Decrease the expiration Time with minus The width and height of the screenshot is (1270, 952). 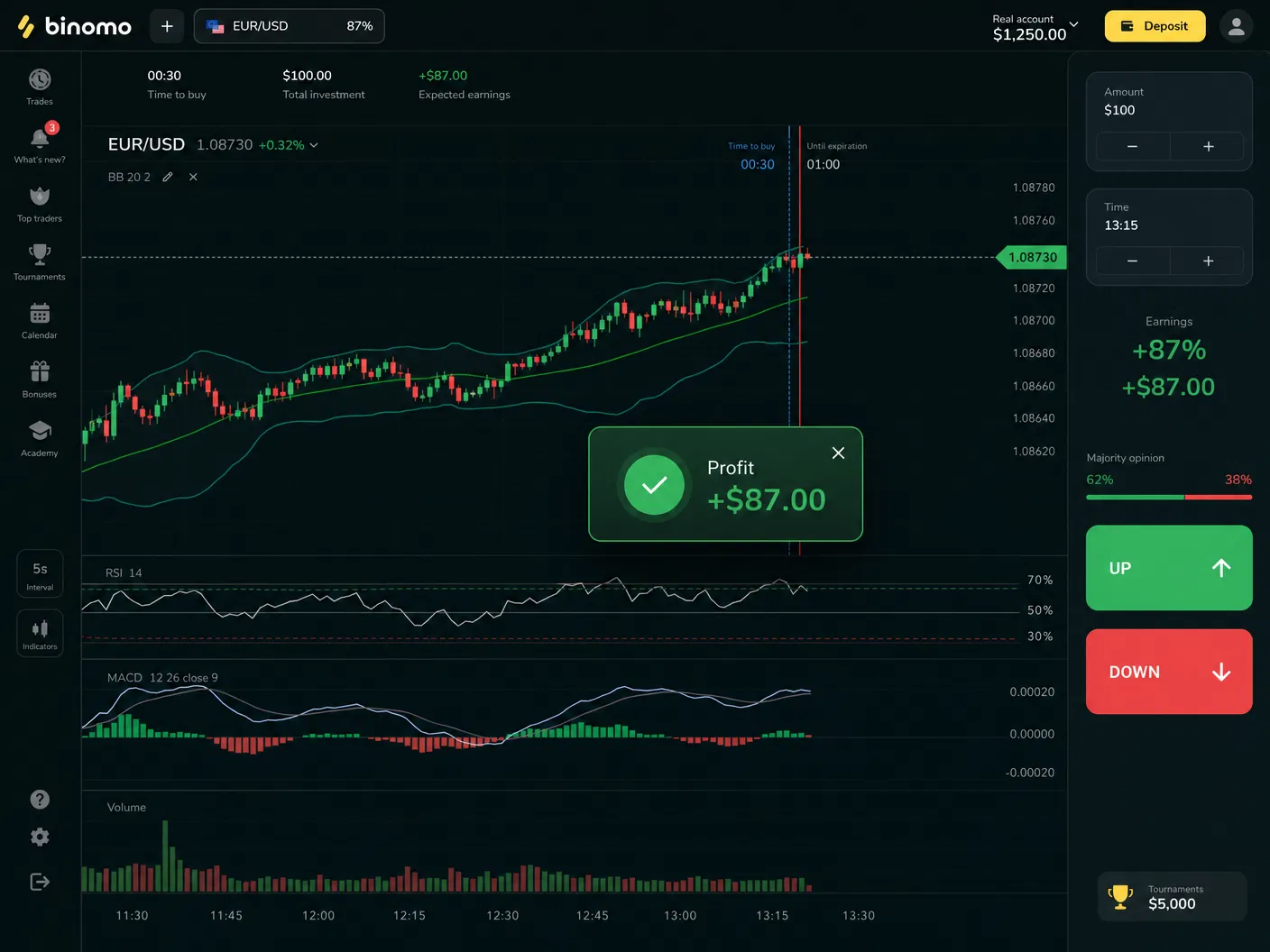1133,261
